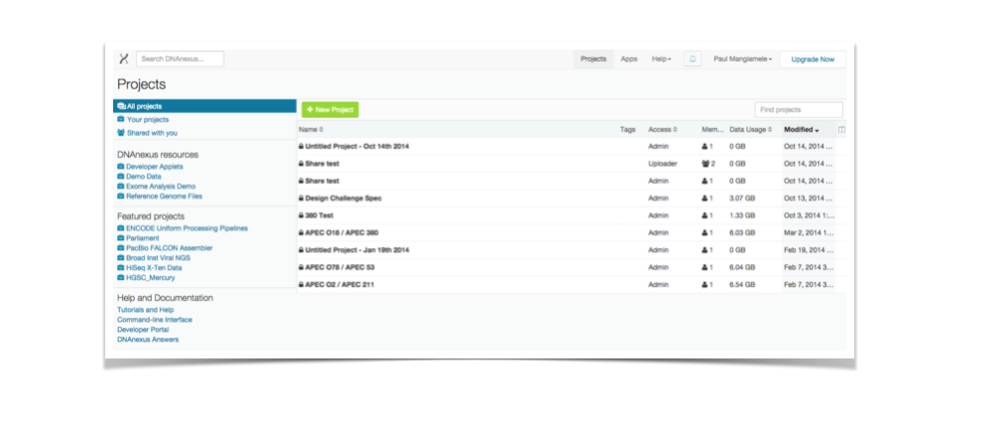Click the briefcase icon next to Developer Applets
Screen dimensions: 1000x424
[121, 166]
